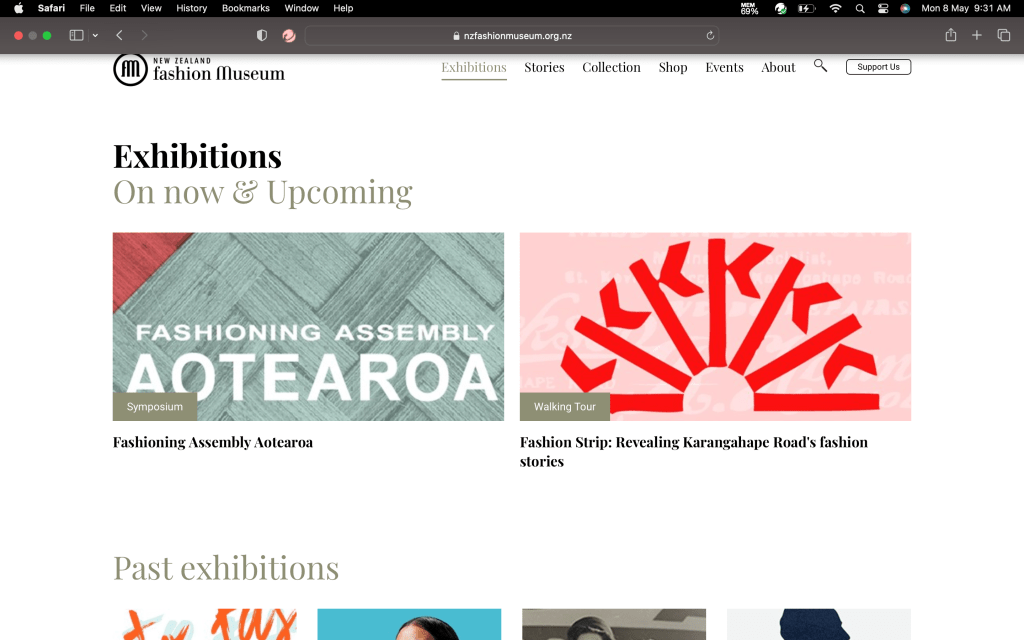Open the Wi-Fi status menu
The height and width of the screenshot is (640, 1024).
click(x=835, y=8)
